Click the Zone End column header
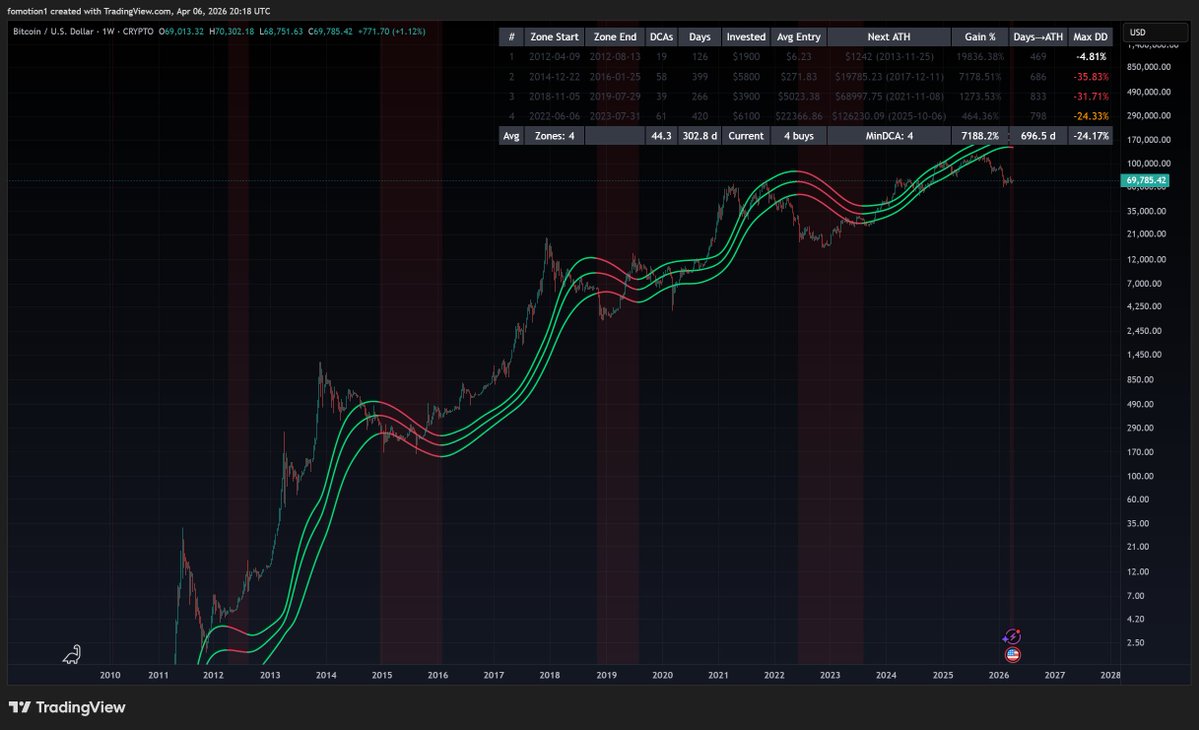Image resolution: width=1199 pixels, height=730 pixels. click(615, 37)
